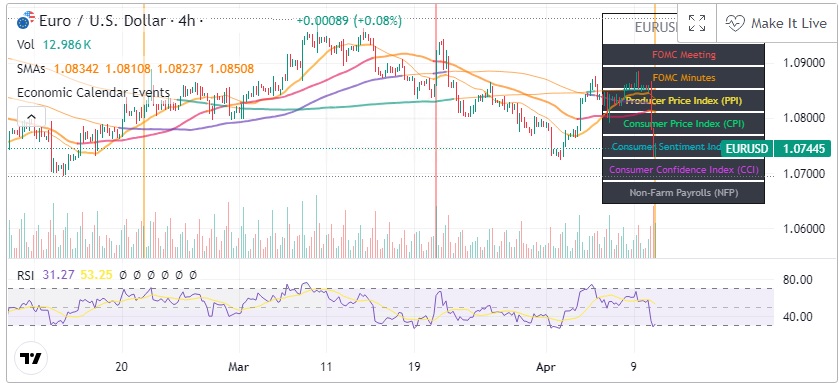Click the Euro/US Dollar flag icon
This screenshot has width=839, height=383.
(26, 20)
